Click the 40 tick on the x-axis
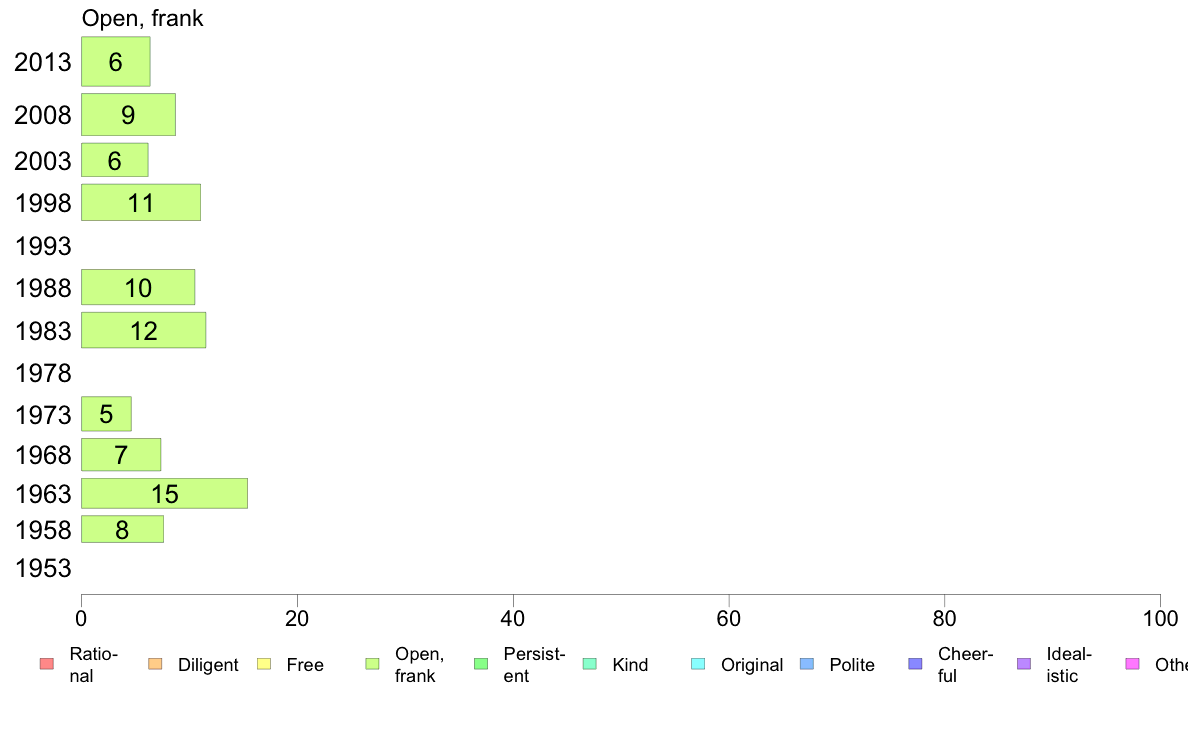The height and width of the screenshot is (736, 1188). point(513,619)
